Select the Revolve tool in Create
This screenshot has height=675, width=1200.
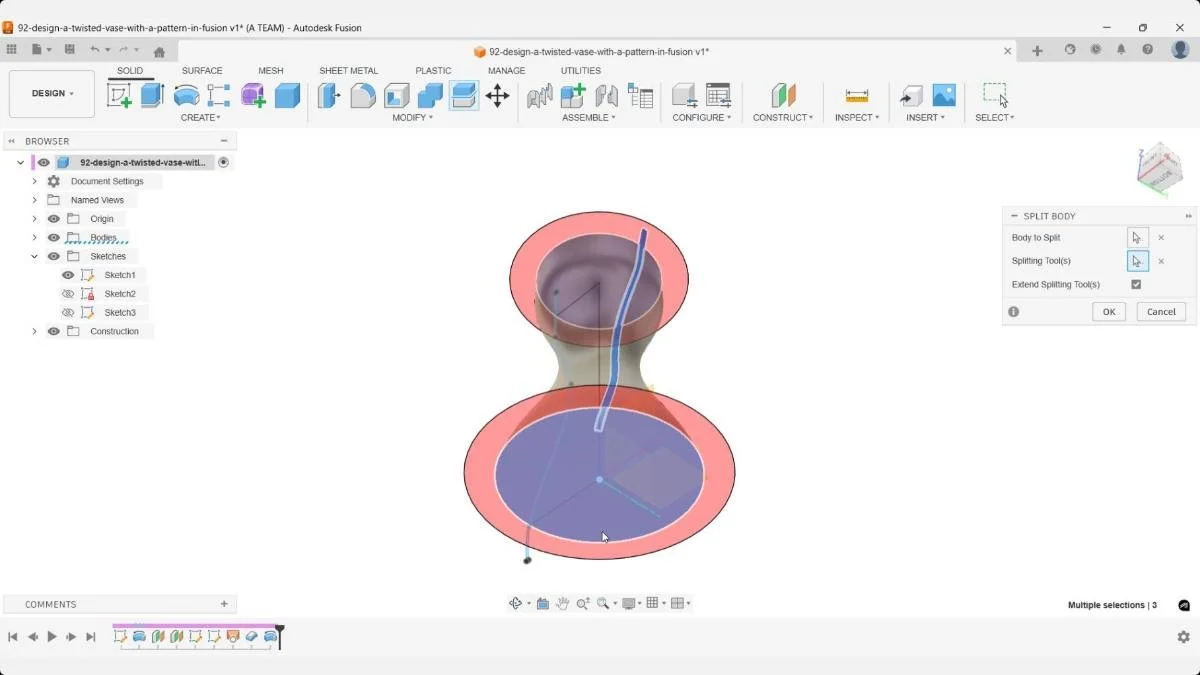point(186,94)
